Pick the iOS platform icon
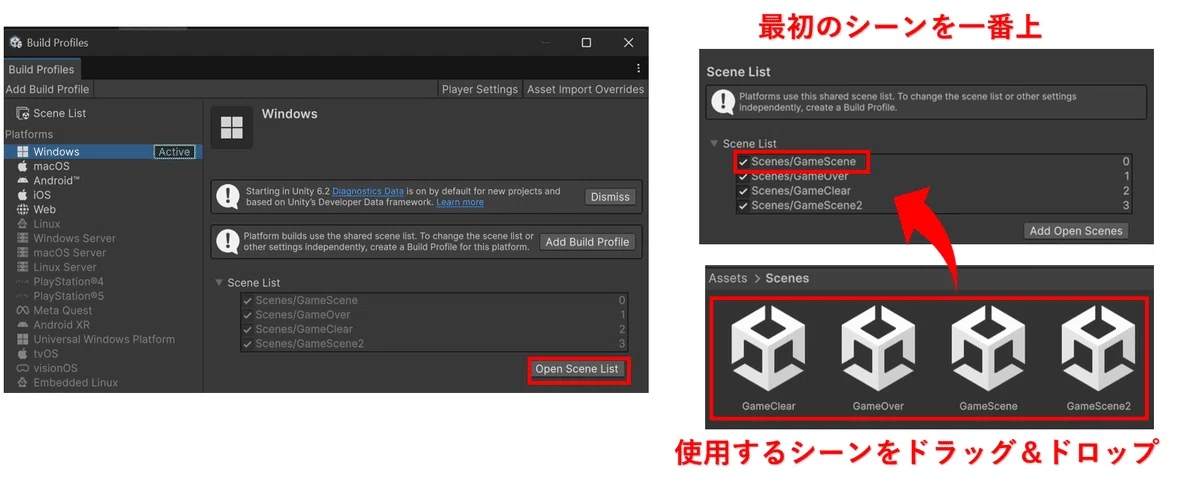1200x479 pixels. (23, 195)
